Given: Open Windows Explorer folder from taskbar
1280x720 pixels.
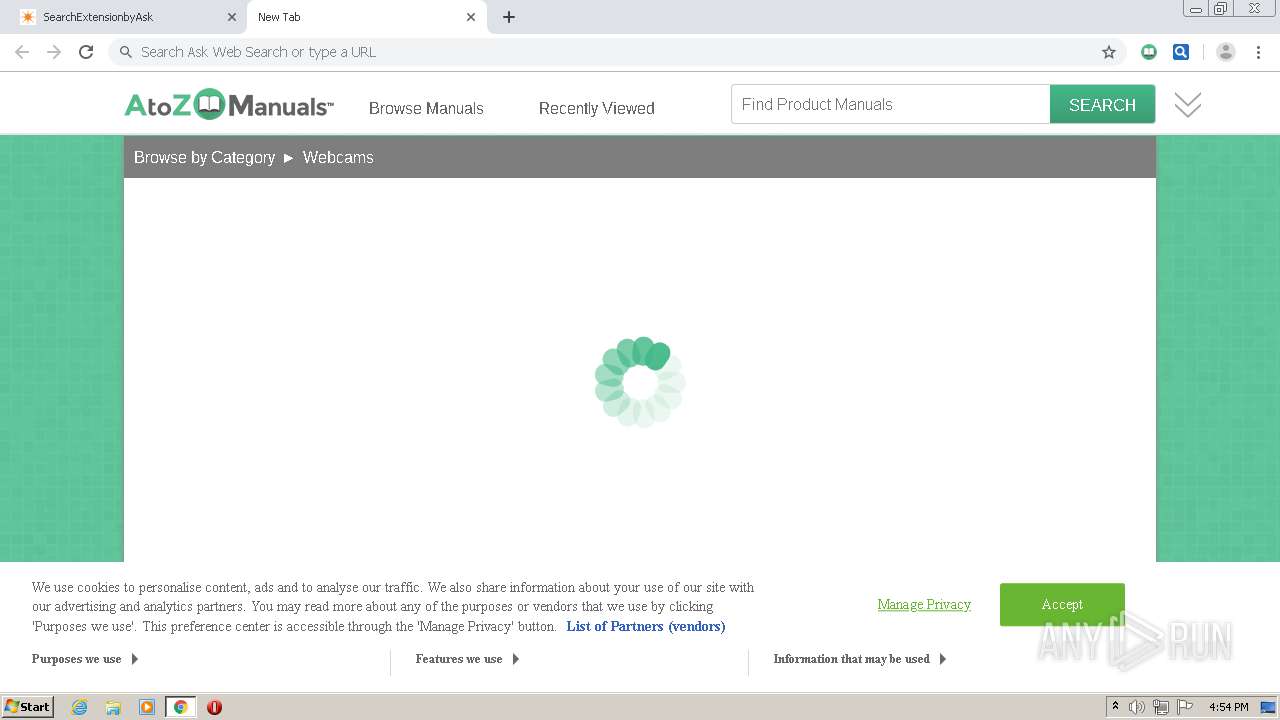Looking at the screenshot, I should pyautogui.click(x=113, y=707).
